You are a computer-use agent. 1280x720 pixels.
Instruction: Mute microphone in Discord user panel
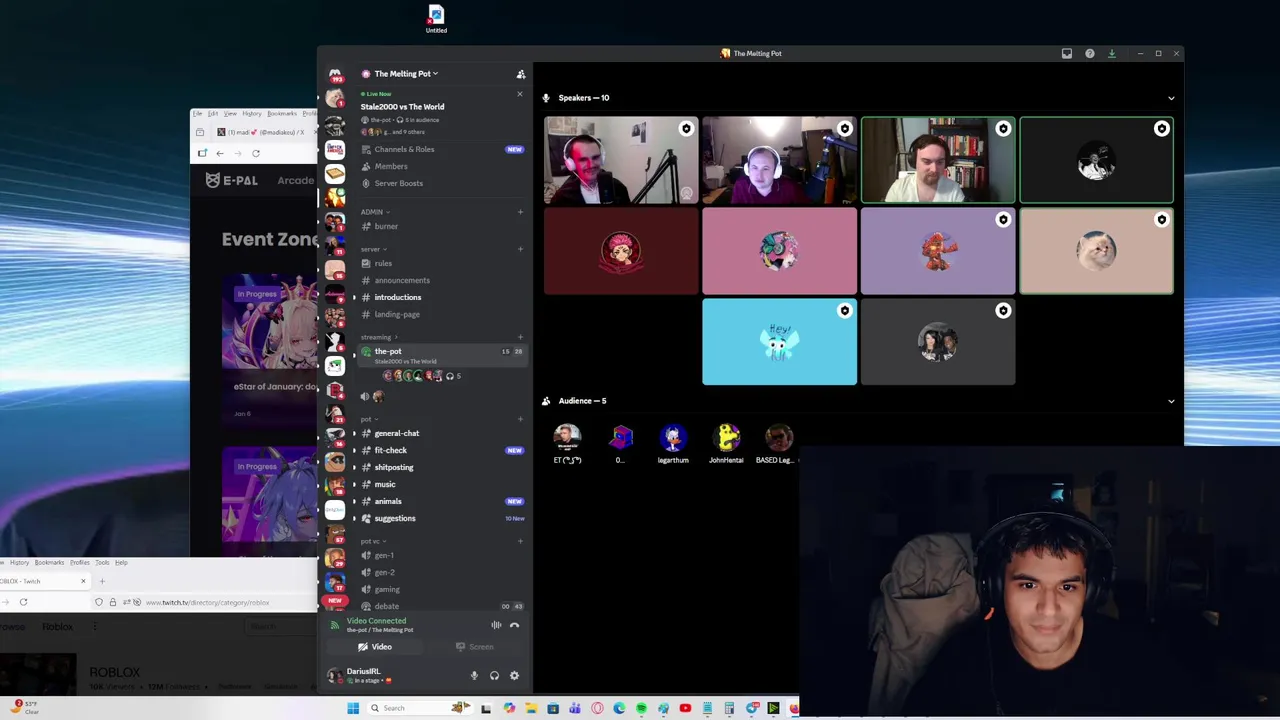pos(474,676)
